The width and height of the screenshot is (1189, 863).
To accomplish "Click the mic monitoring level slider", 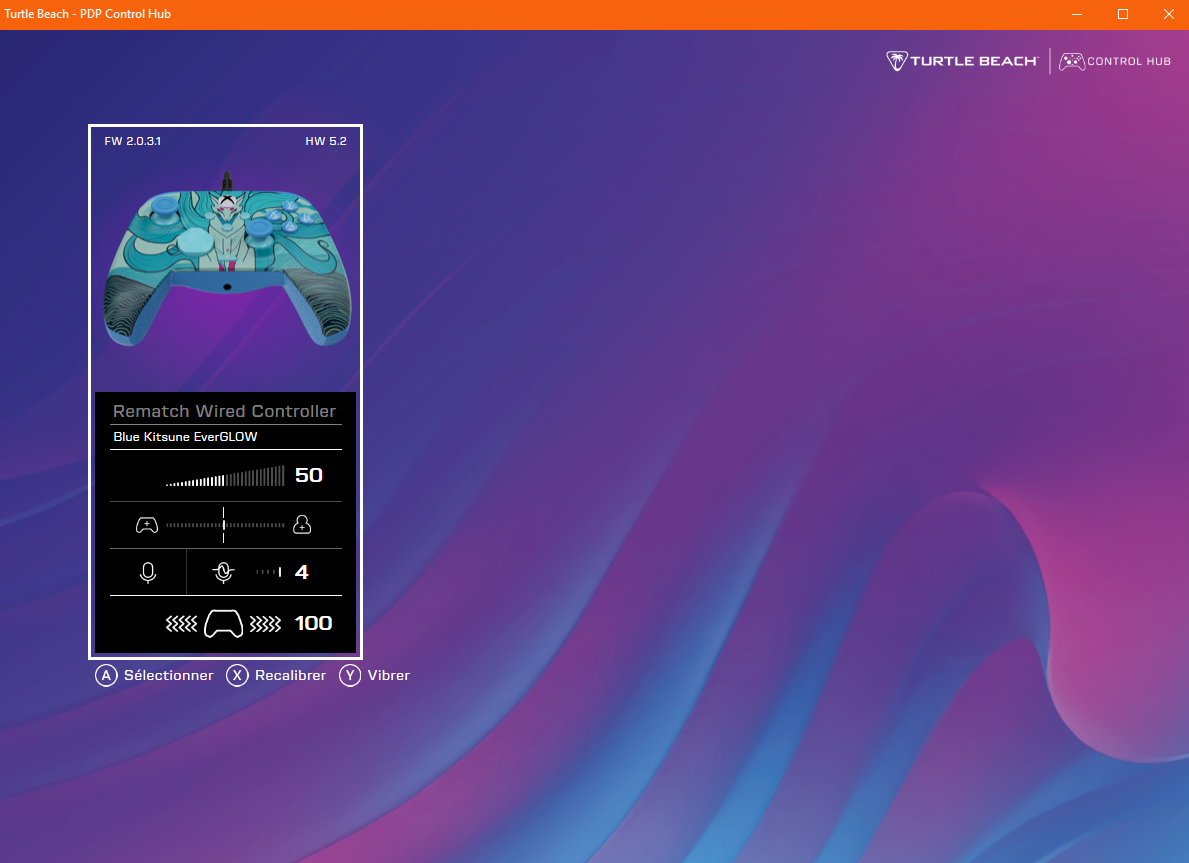I will point(268,572).
